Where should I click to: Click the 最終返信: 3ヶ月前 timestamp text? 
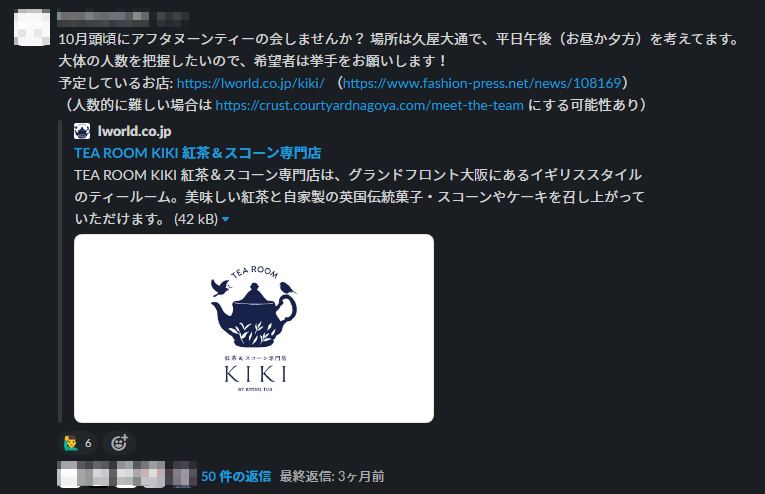(x=332, y=476)
